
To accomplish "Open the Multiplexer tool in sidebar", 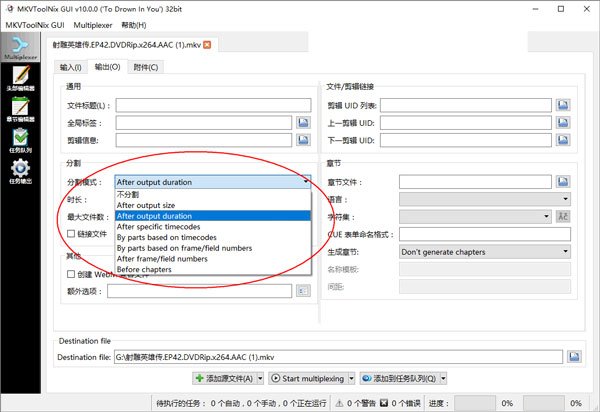I will pyautogui.click(x=20, y=47).
